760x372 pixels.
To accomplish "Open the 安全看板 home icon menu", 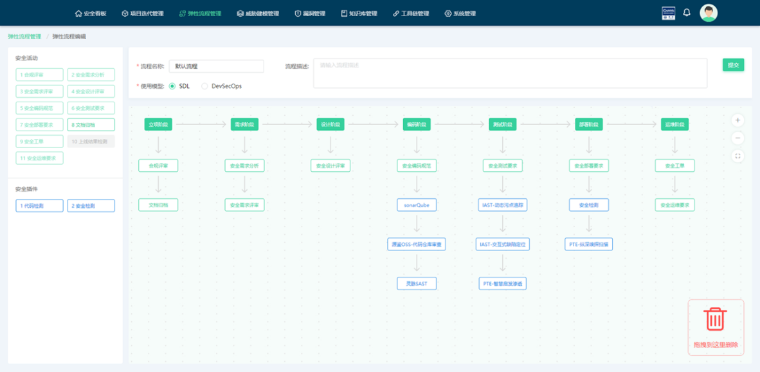I will point(91,14).
